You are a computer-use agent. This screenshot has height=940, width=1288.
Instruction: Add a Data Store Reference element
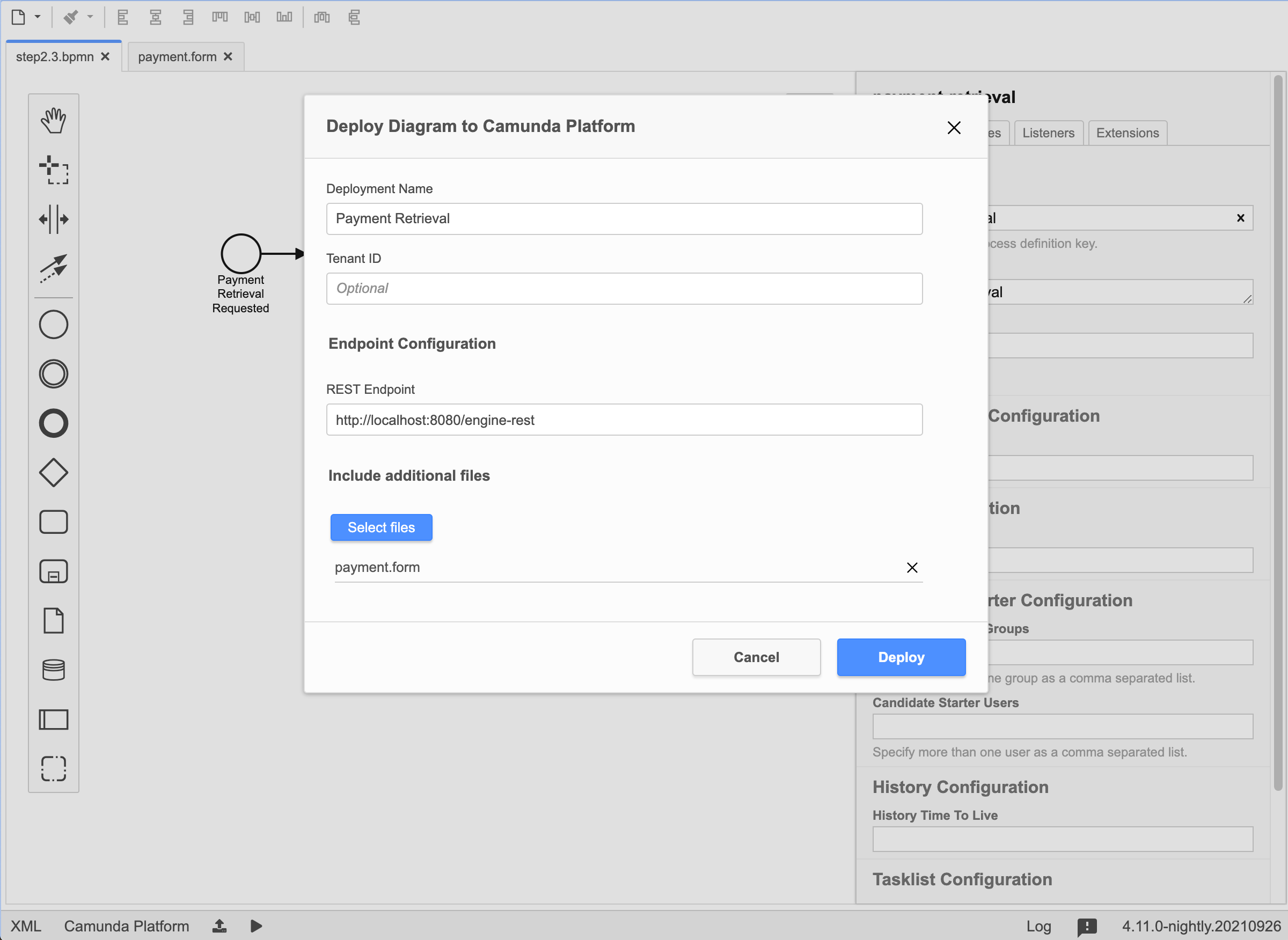click(54, 670)
